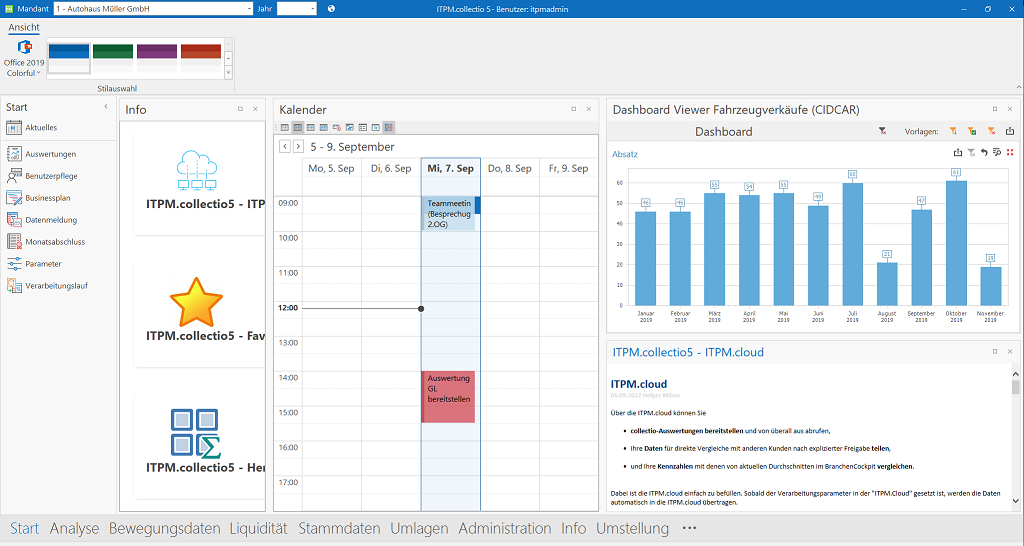Click the Juli 2019 bar in the chart
The height and width of the screenshot is (546, 1024).
pyautogui.click(x=852, y=244)
